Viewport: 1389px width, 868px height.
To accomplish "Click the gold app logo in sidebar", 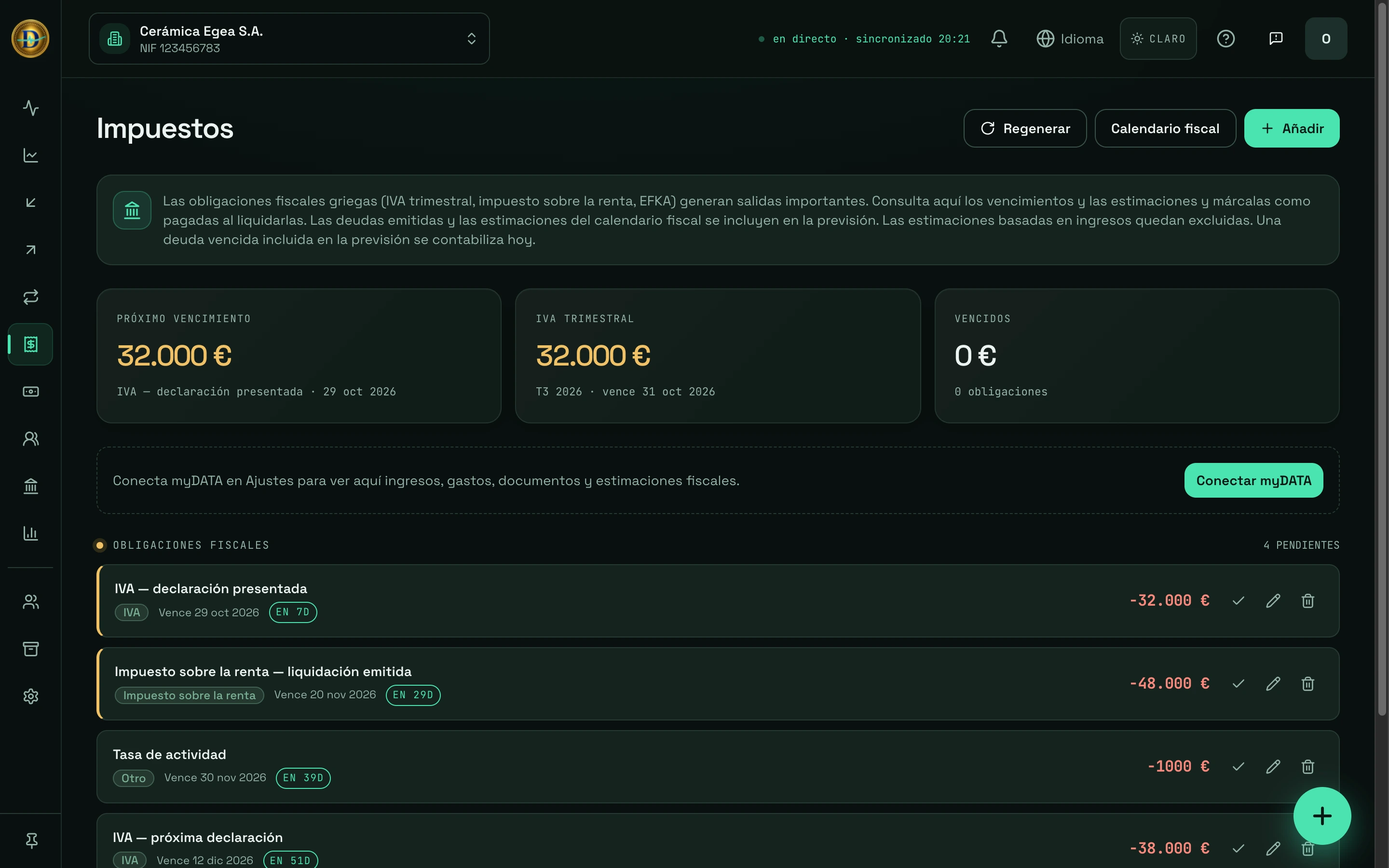I will 30,39.
